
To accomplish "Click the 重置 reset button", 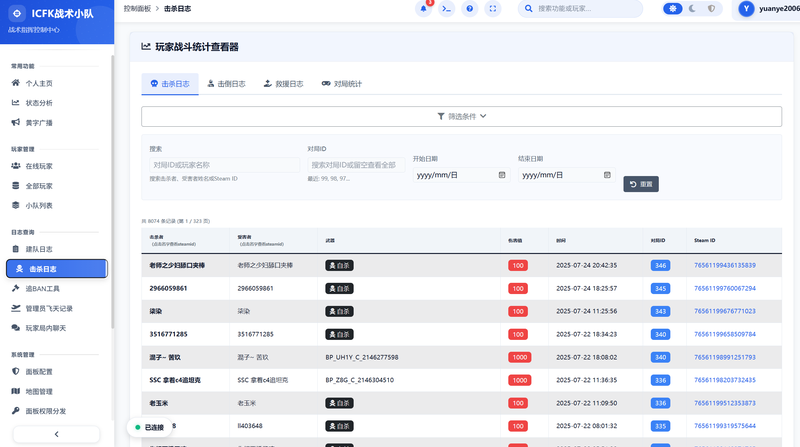I will point(641,184).
